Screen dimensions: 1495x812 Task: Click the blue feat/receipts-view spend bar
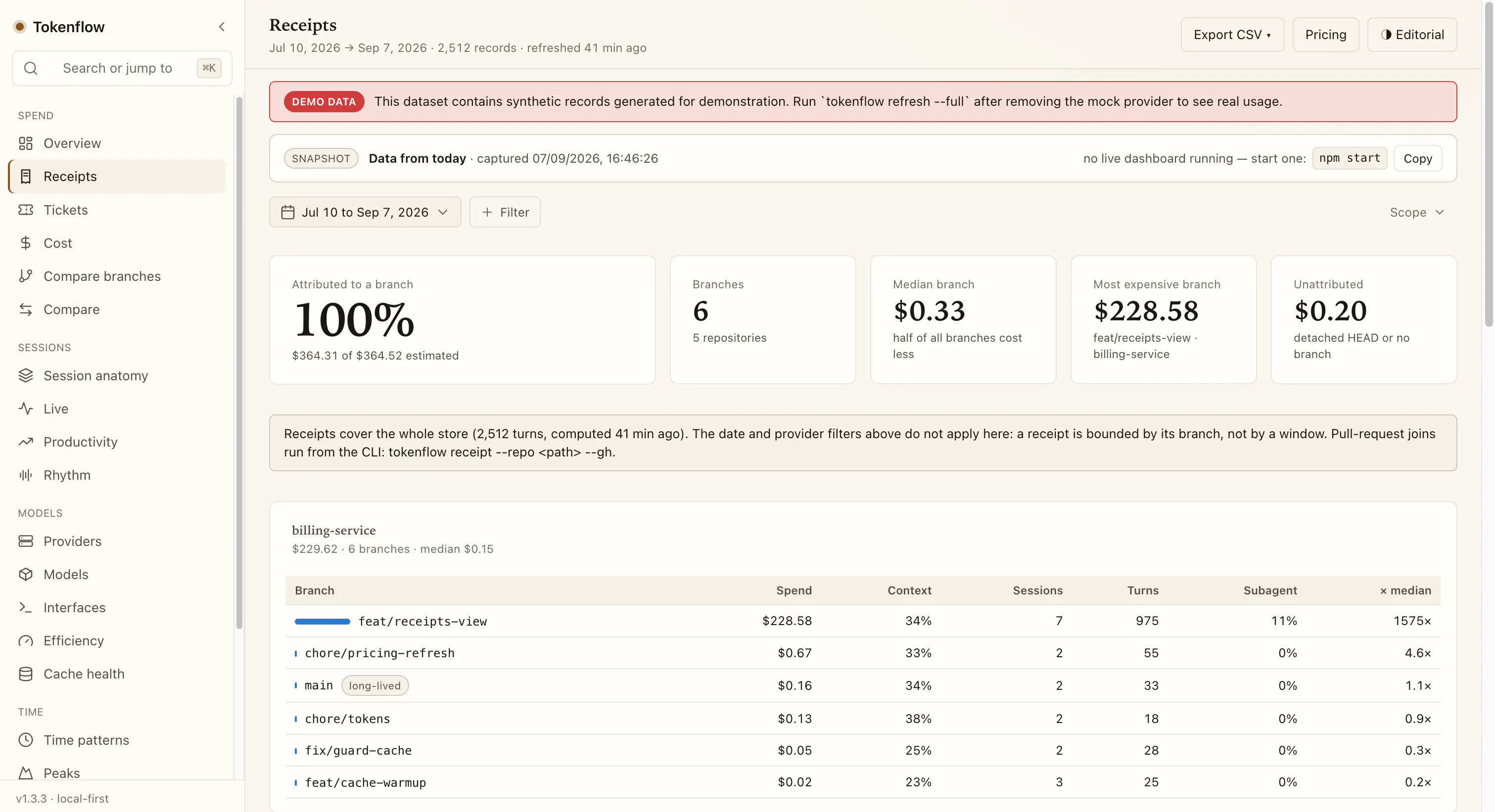[322, 621]
